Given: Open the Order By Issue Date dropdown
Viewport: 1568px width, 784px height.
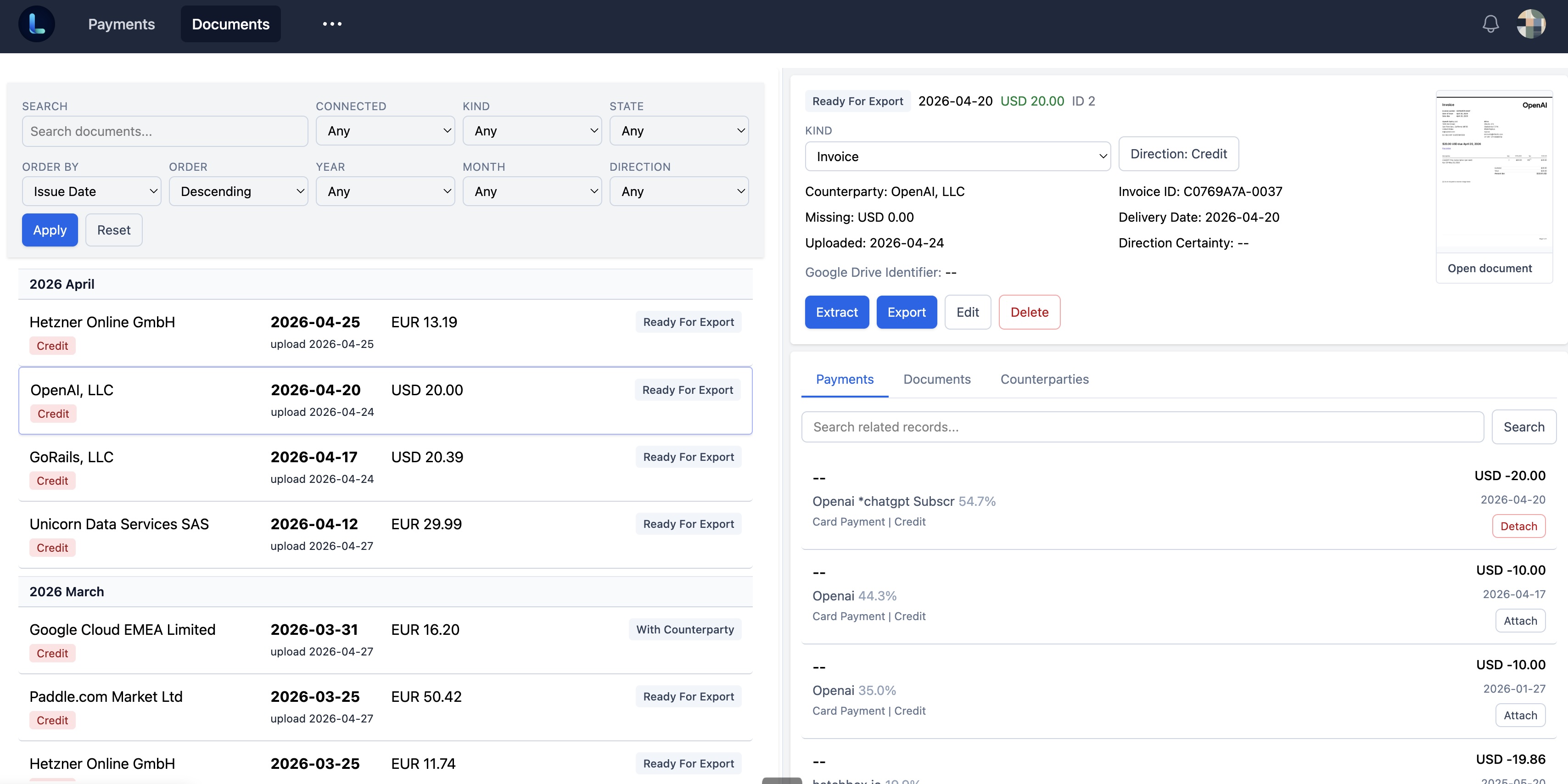Looking at the screenshot, I should click(x=91, y=191).
